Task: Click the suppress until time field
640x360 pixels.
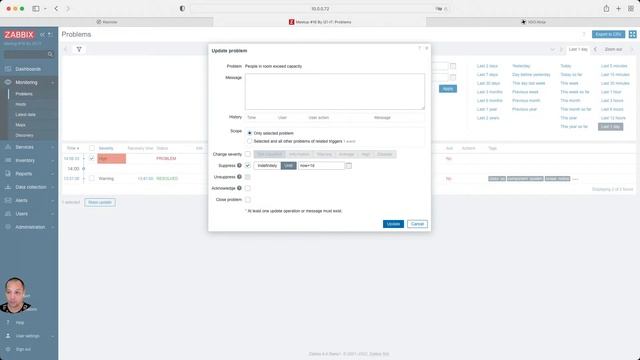Action: (x=321, y=166)
